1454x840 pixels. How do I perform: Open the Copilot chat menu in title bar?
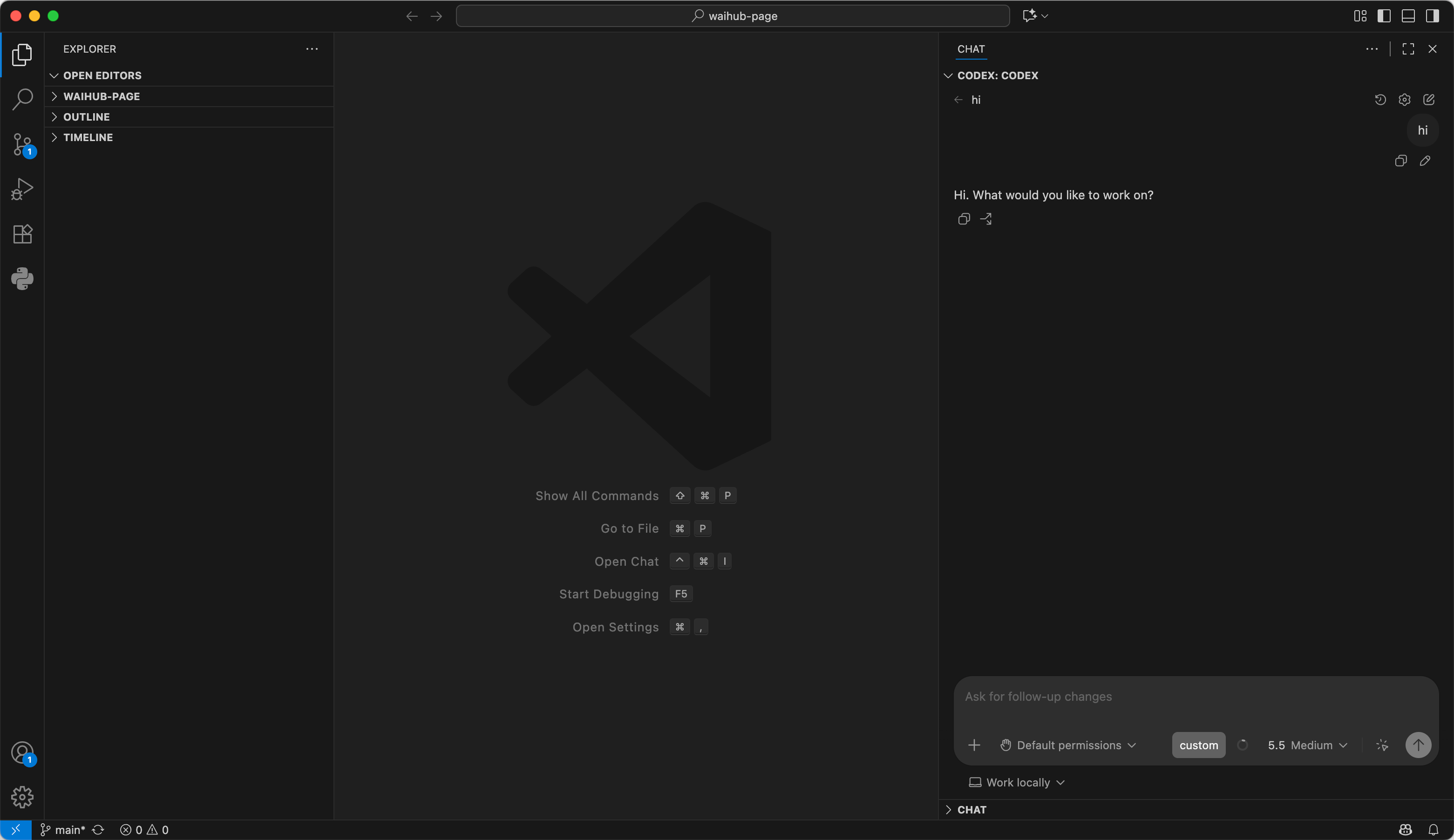click(1035, 15)
